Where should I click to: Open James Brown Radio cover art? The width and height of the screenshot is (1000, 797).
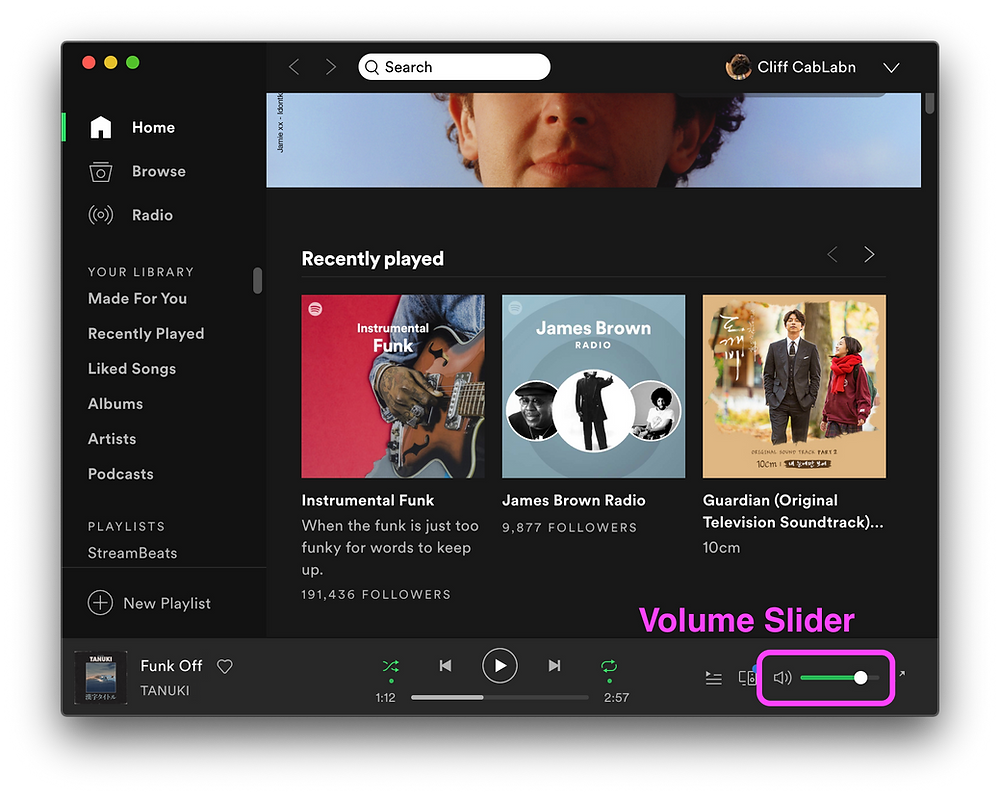[594, 386]
